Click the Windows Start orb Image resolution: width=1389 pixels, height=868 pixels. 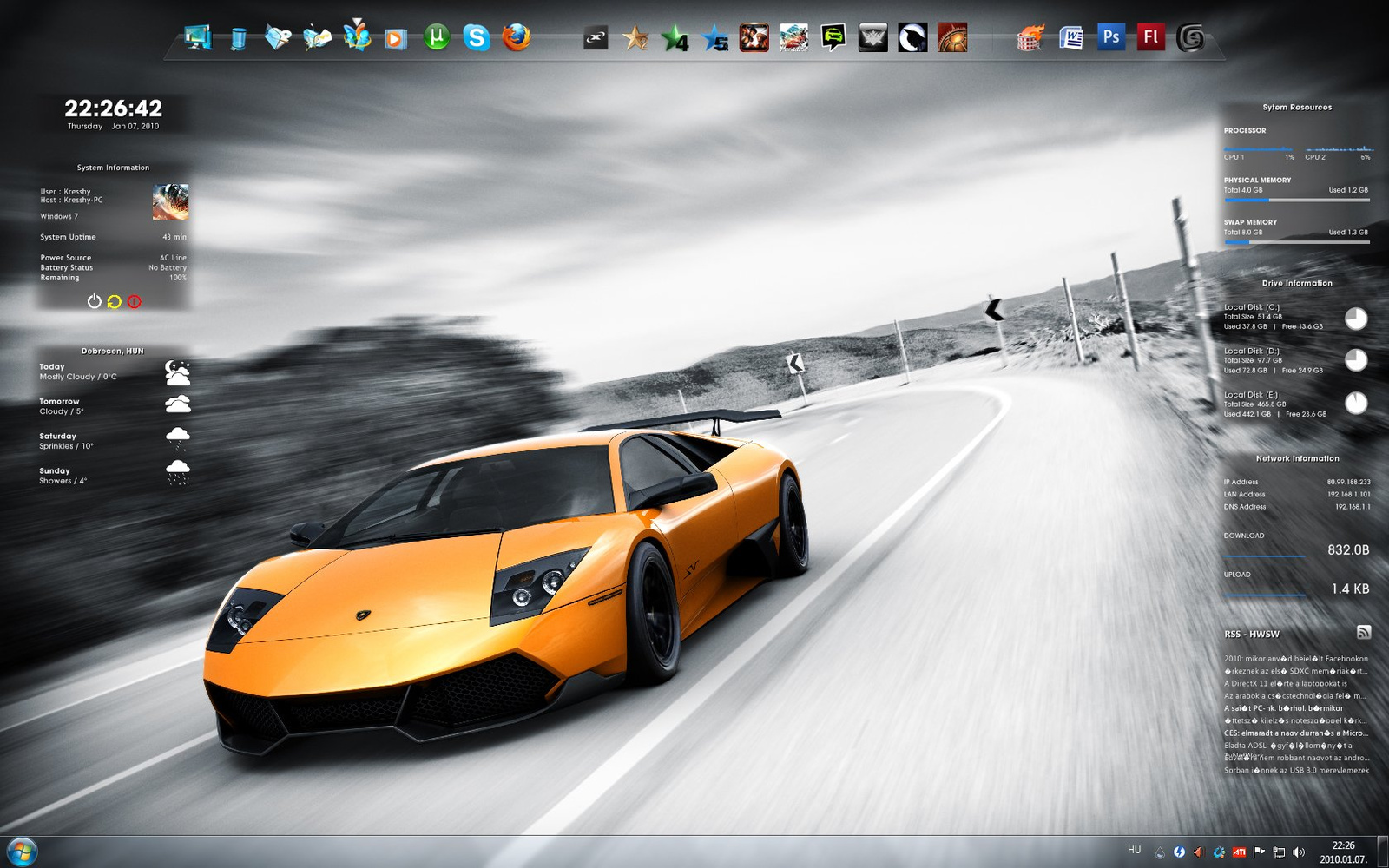[21, 852]
